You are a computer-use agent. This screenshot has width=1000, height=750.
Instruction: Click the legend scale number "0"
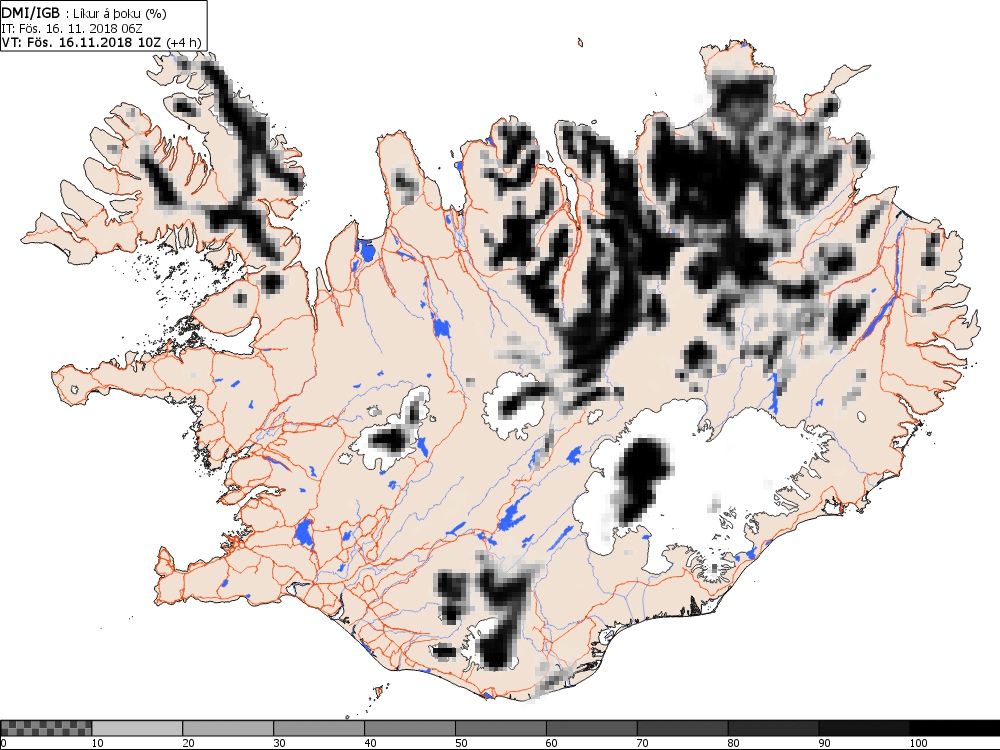click(3, 743)
